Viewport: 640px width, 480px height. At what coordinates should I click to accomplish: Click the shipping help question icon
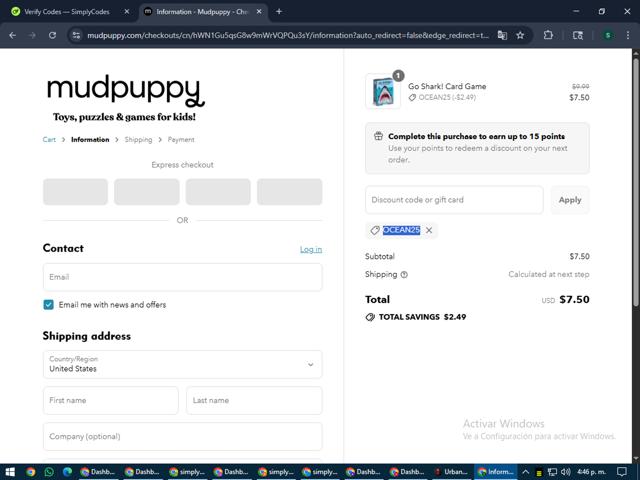pyautogui.click(x=404, y=275)
